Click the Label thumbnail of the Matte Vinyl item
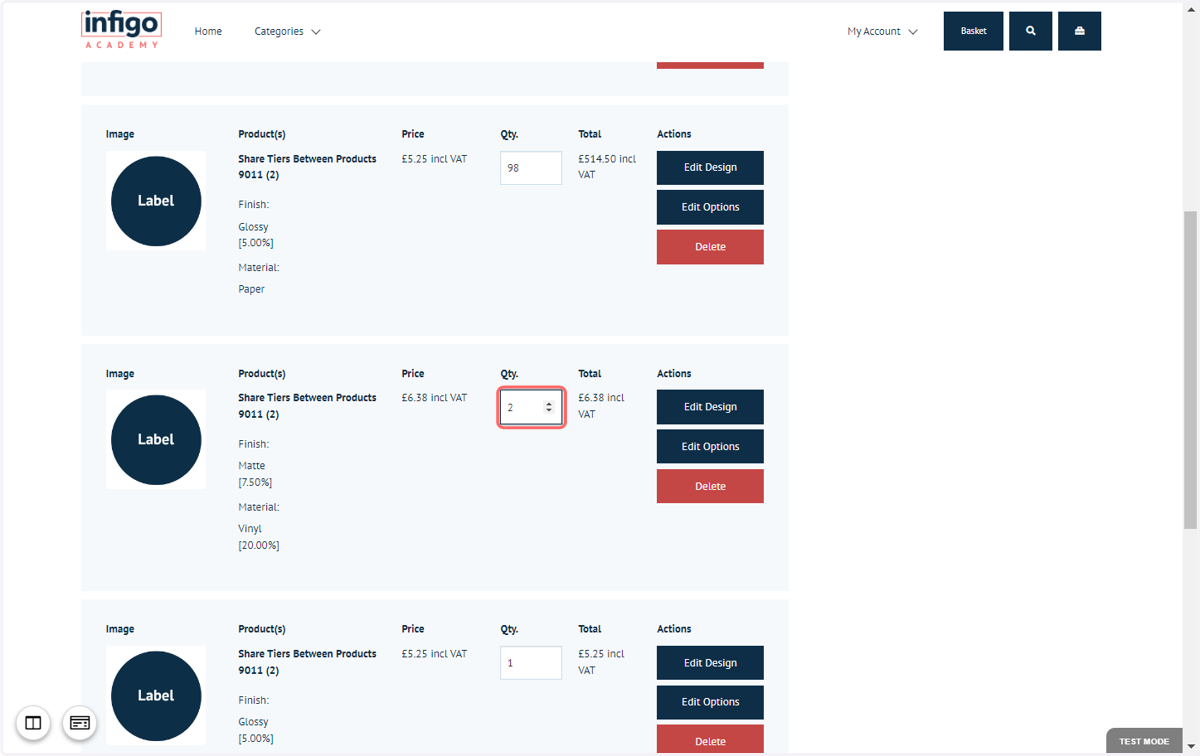 156,440
